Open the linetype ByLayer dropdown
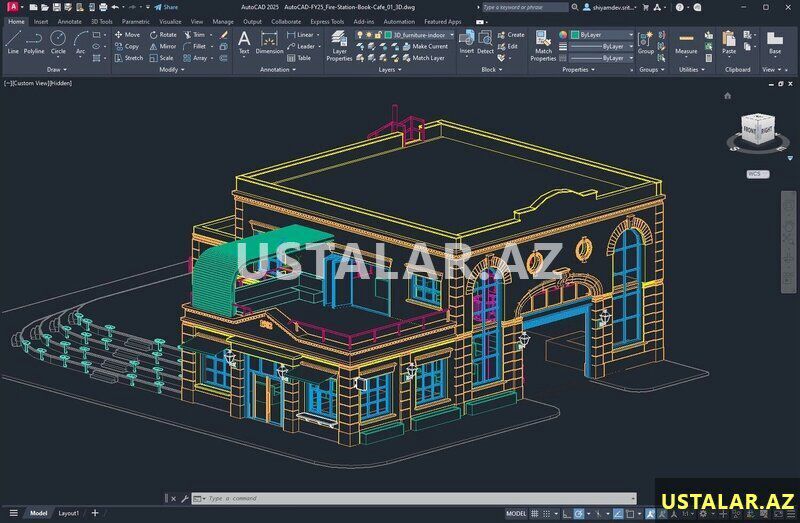Image resolution: width=800 pixels, height=523 pixels. pyautogui.click(x=602, y=58)
